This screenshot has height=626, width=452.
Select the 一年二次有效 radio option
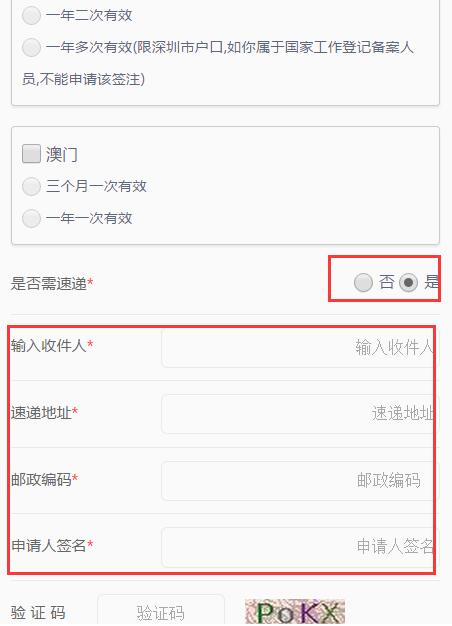coord(31,16)
